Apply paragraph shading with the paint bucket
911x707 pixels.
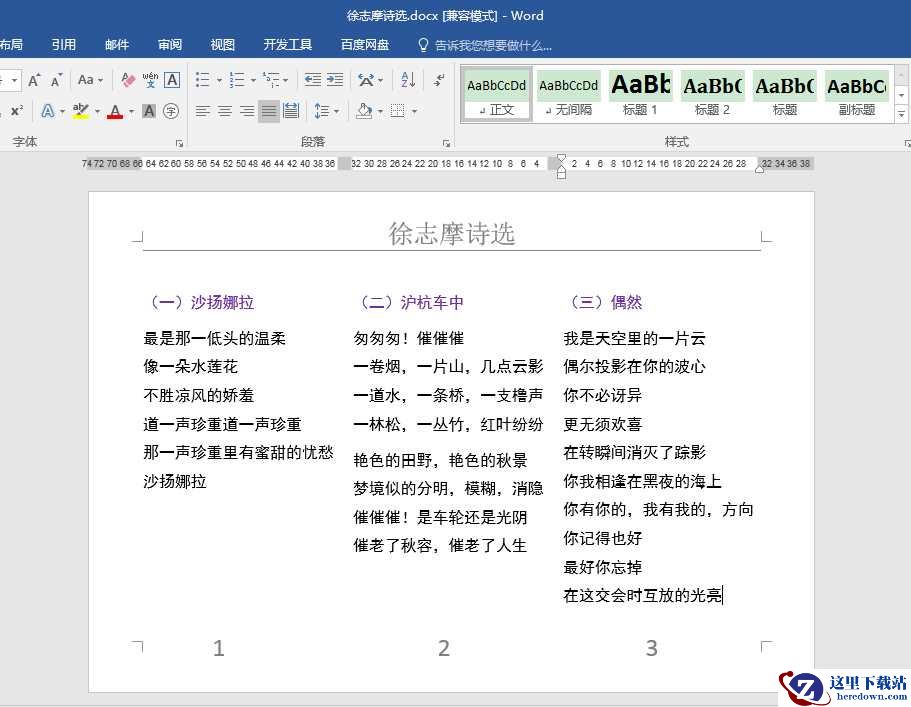[x=364, y=110]
